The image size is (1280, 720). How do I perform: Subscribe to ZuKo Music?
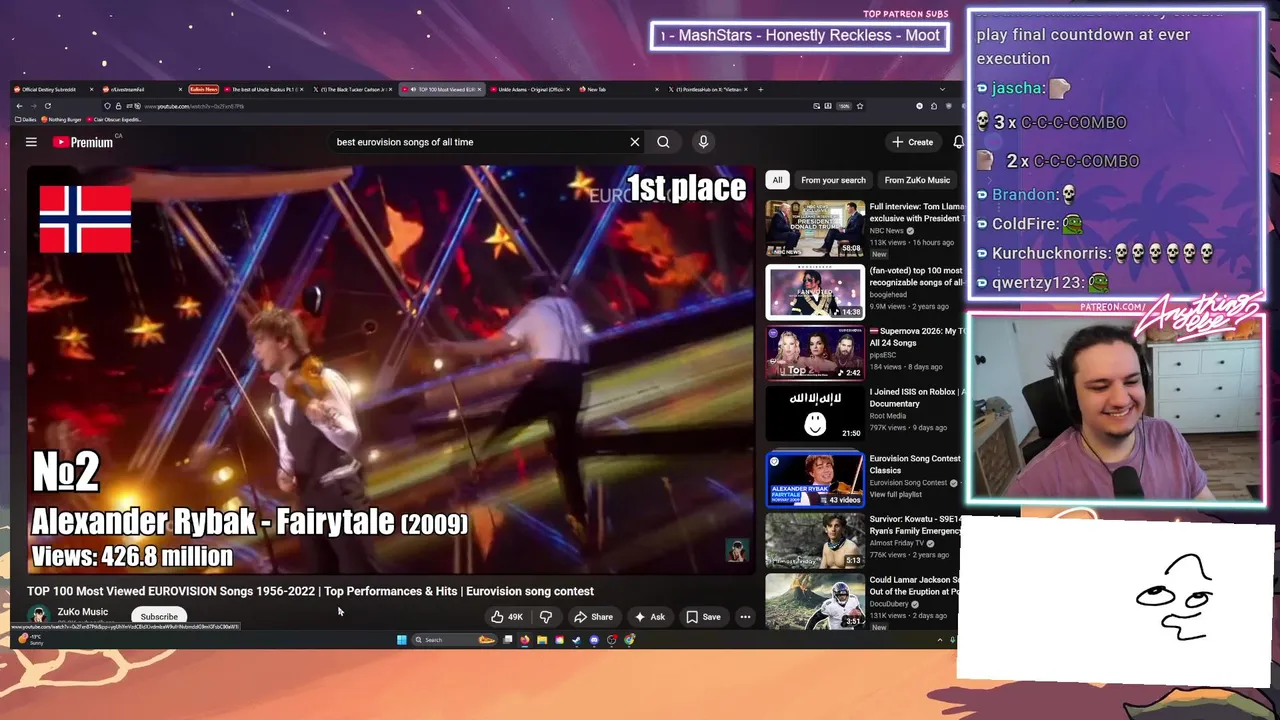tap(159, 617)
